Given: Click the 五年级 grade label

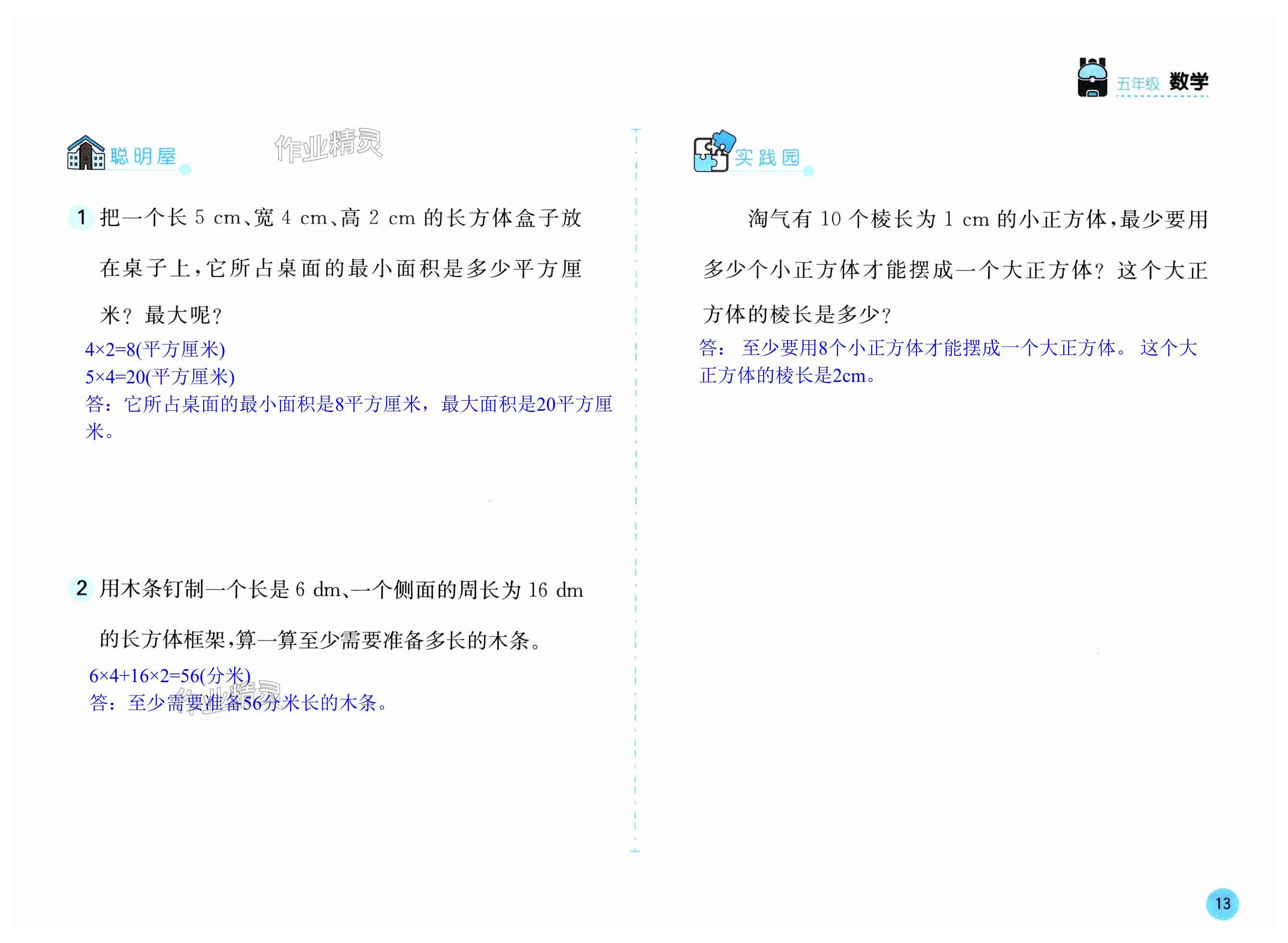Looking at the screenshot, I should click(1138, 84).
